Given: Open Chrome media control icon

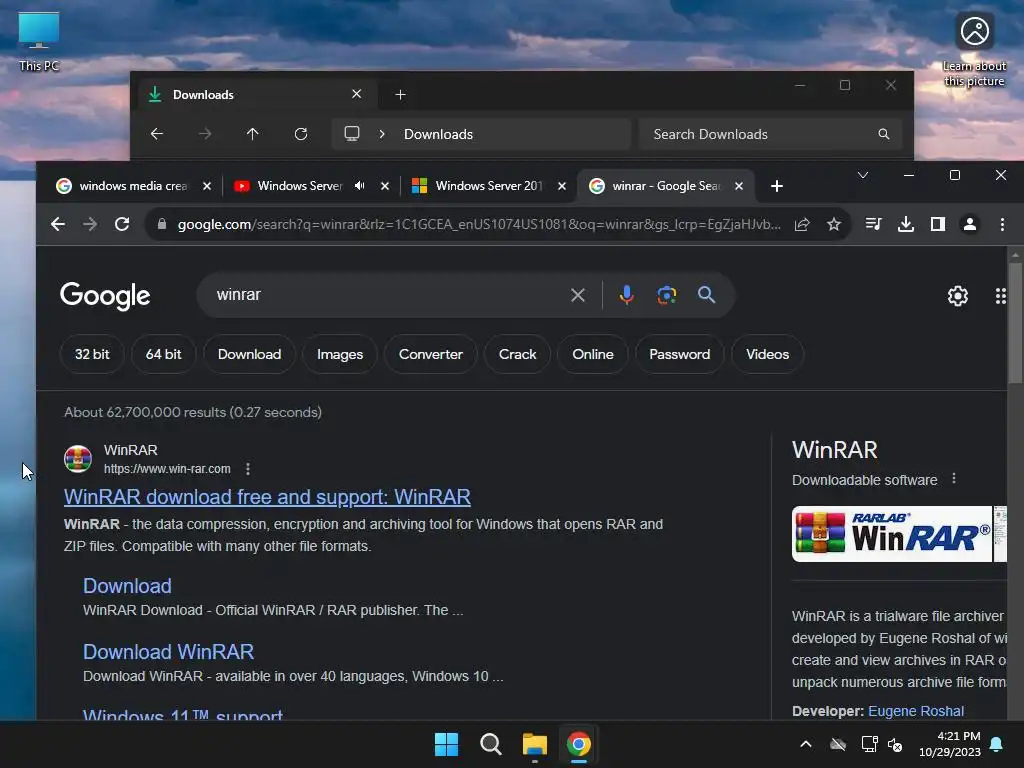Looking at the screenshot, I should click(873, 224).
